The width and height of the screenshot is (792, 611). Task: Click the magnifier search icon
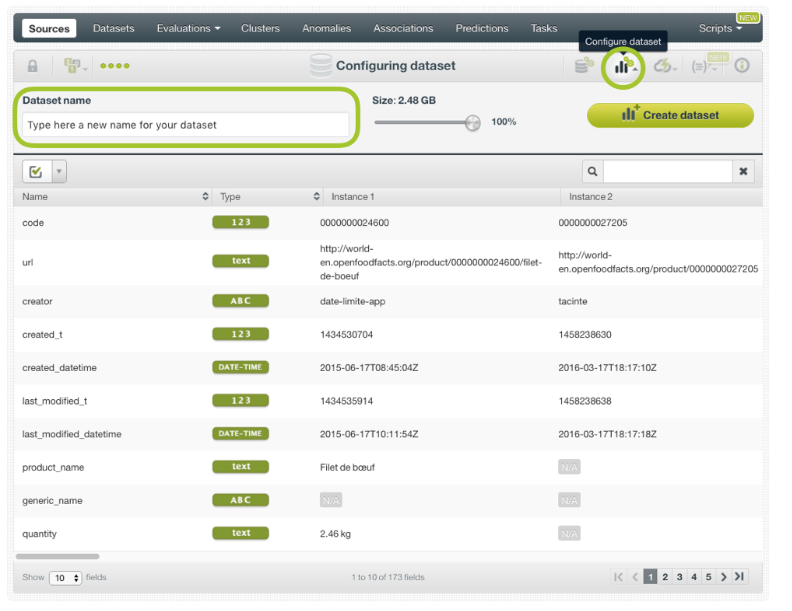click(593, 172)
